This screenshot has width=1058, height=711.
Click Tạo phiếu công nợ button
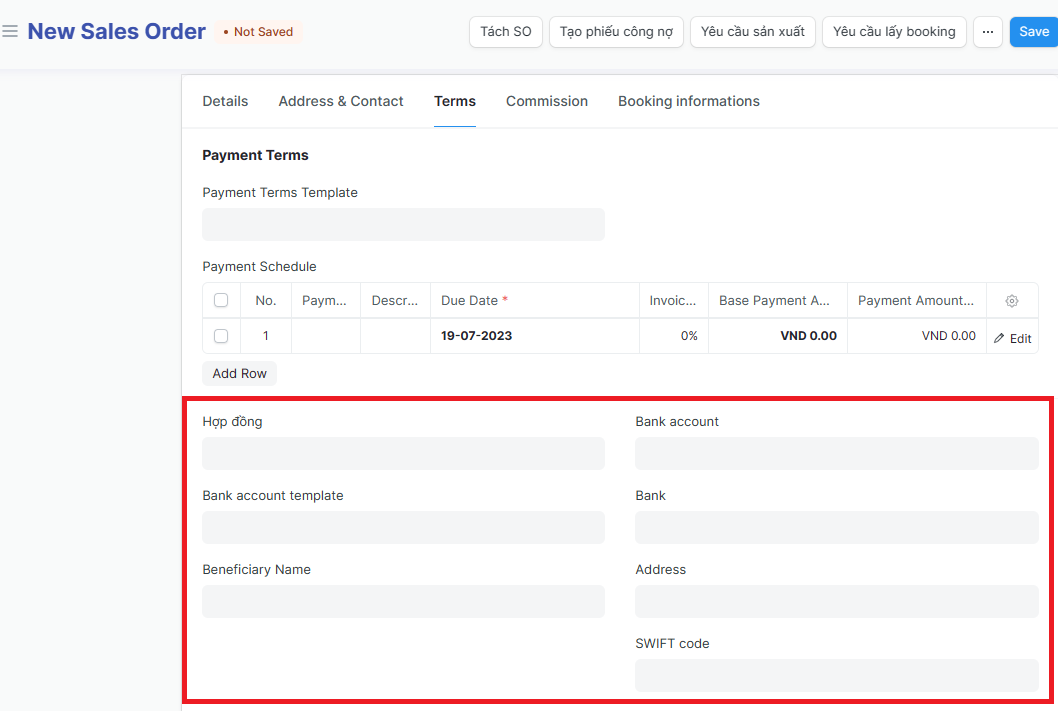coord(616,32)
